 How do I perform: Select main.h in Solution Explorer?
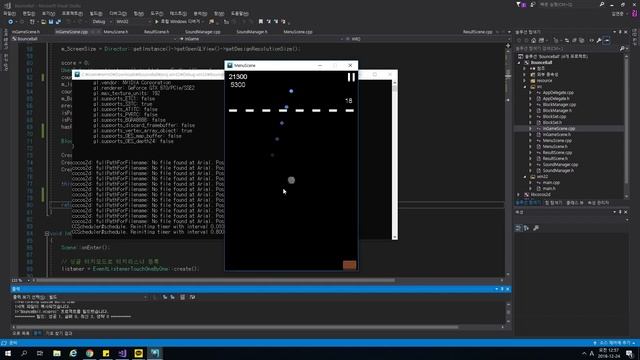pyautogui.click(x=549, y=189)
